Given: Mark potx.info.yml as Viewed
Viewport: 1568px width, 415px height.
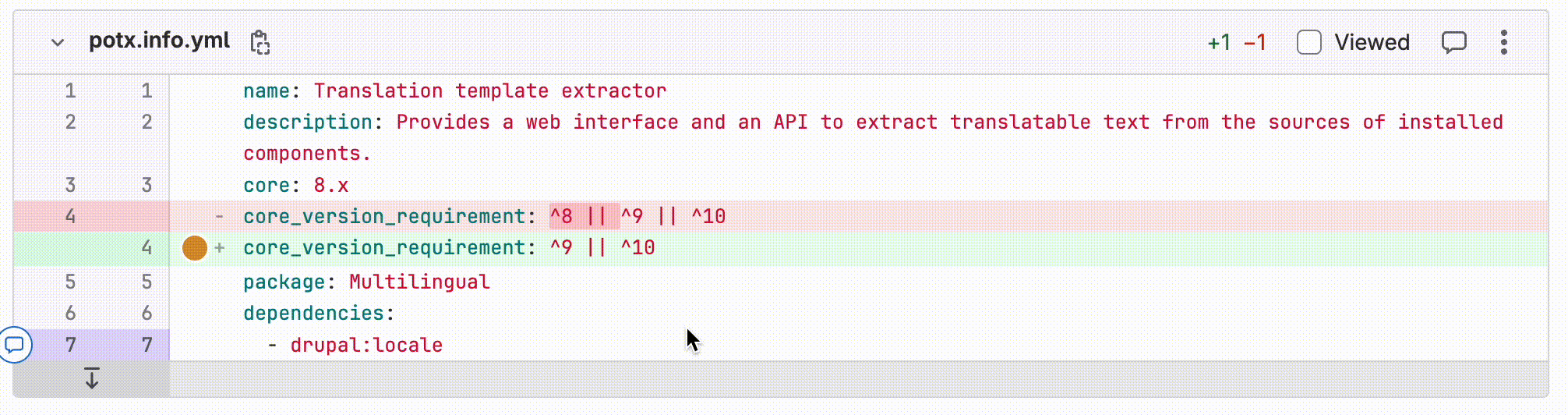Looking at the screenshot, I should (1308, 42).
